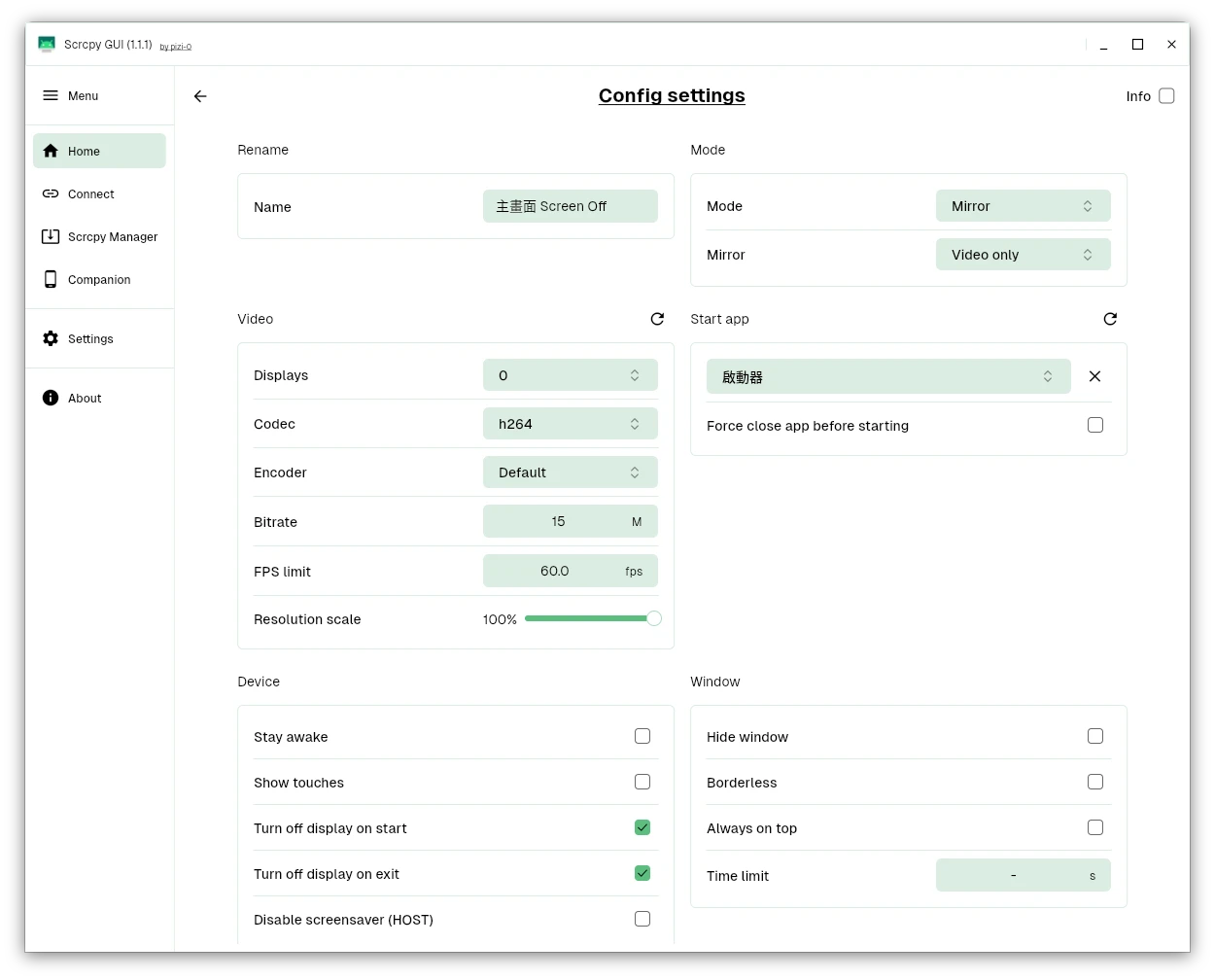
Task: Click the pizi-0 author link
Action: click(178, 47)
